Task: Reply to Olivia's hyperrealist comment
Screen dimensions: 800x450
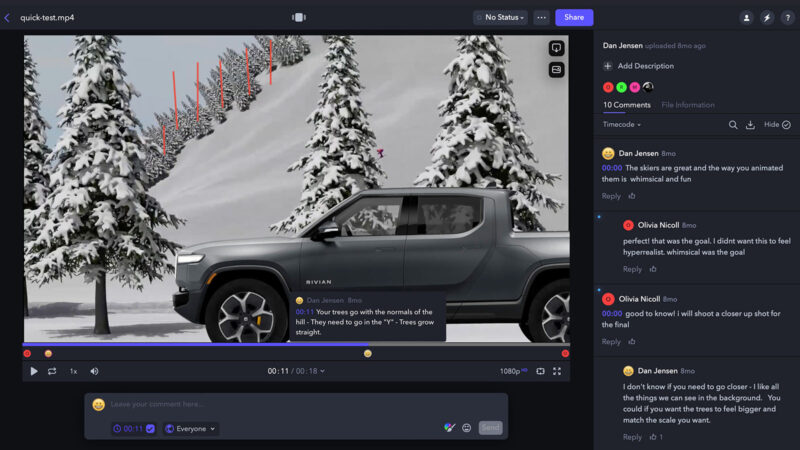Action: (632, 269)
